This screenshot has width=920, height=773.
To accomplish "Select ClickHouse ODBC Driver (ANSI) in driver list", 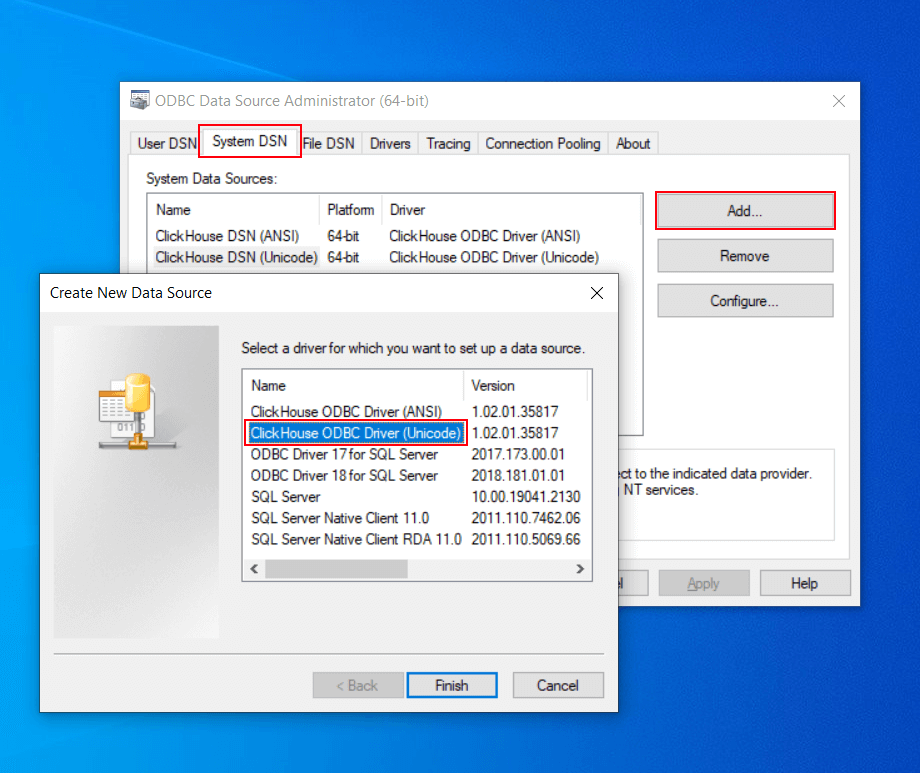I will (346, 411).
